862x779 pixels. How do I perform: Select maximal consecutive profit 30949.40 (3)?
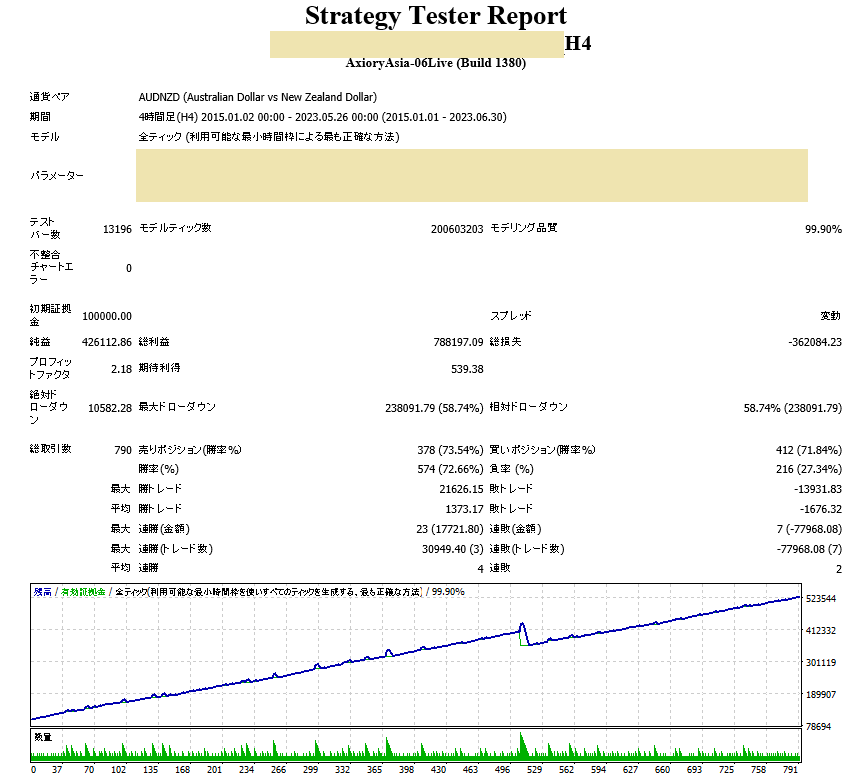[x=452, y=549]
